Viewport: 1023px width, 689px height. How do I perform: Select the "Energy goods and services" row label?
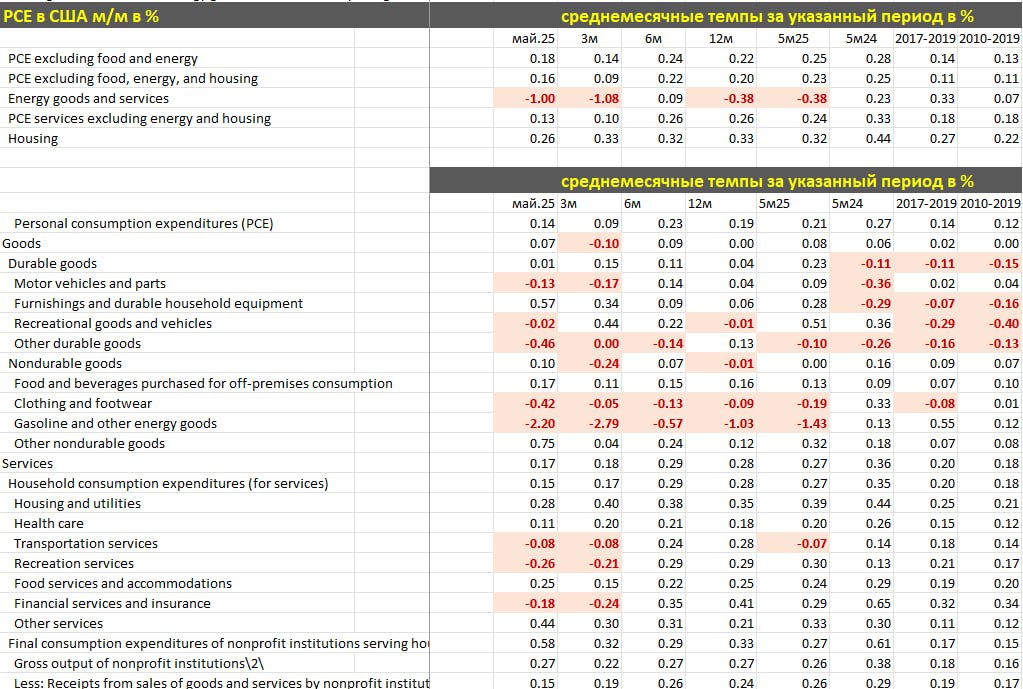tap(88, 99)
